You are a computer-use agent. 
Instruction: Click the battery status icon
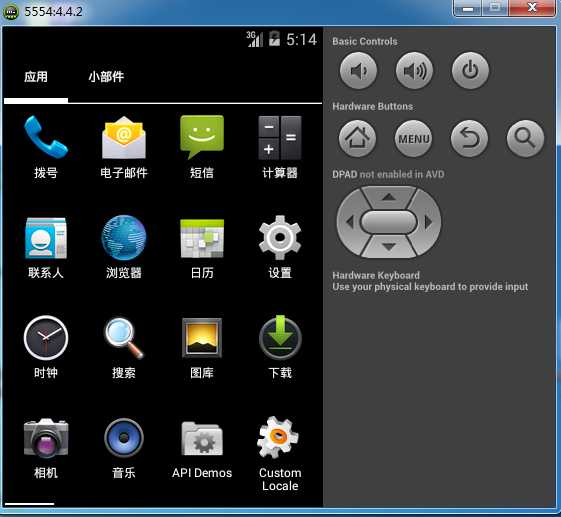274,39
